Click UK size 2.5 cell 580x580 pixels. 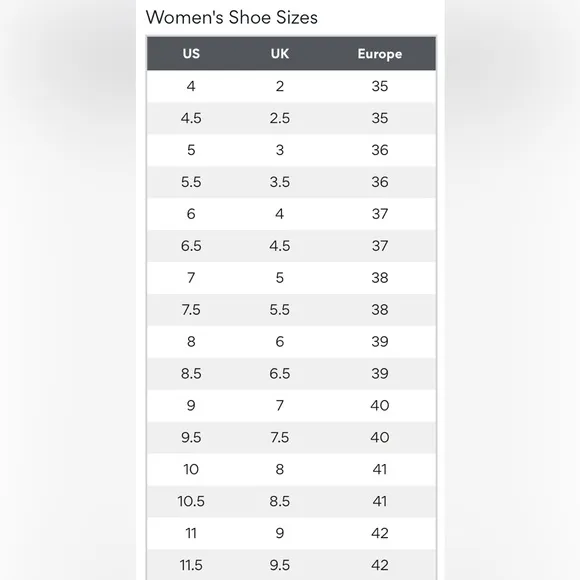point(280,118)
